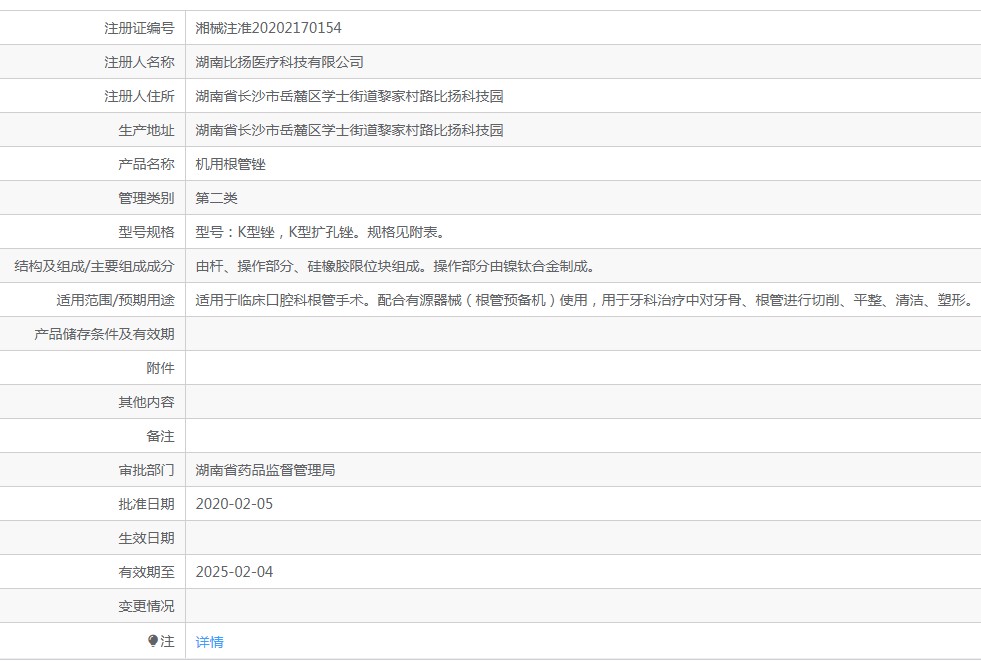Select expiry date 2025-02-04
981x661 pixels.
tap(235, 572)
